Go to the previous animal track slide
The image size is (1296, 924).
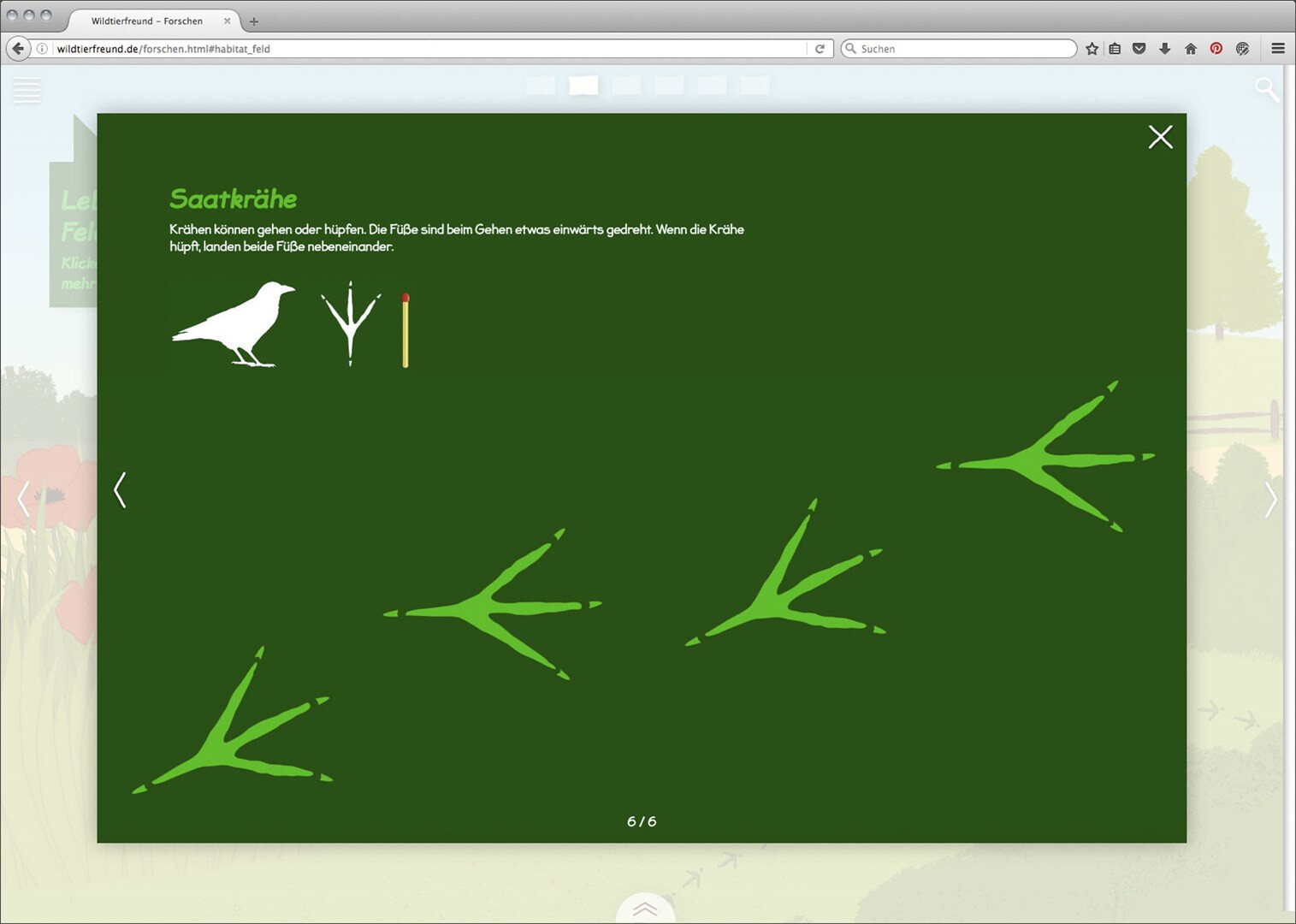pos(121,490)
